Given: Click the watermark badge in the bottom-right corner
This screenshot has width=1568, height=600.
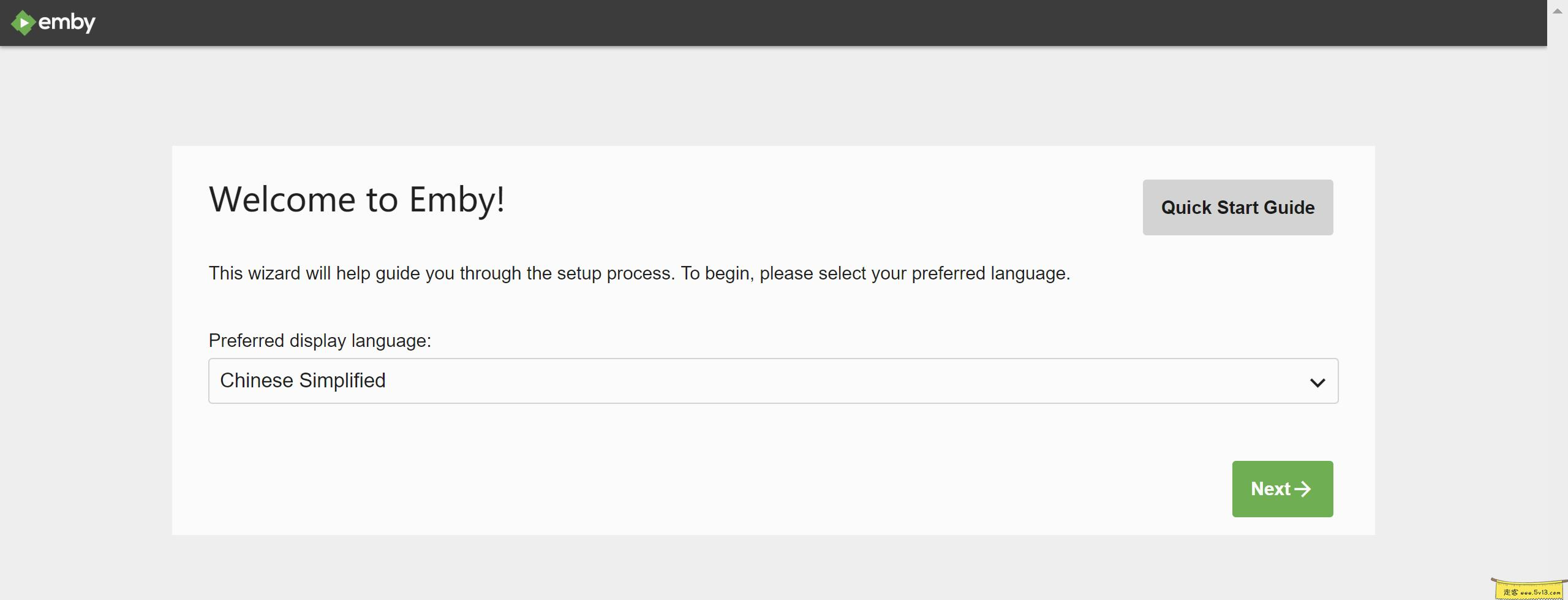Looking at the screenshot, I should [x=1530, y=589].
